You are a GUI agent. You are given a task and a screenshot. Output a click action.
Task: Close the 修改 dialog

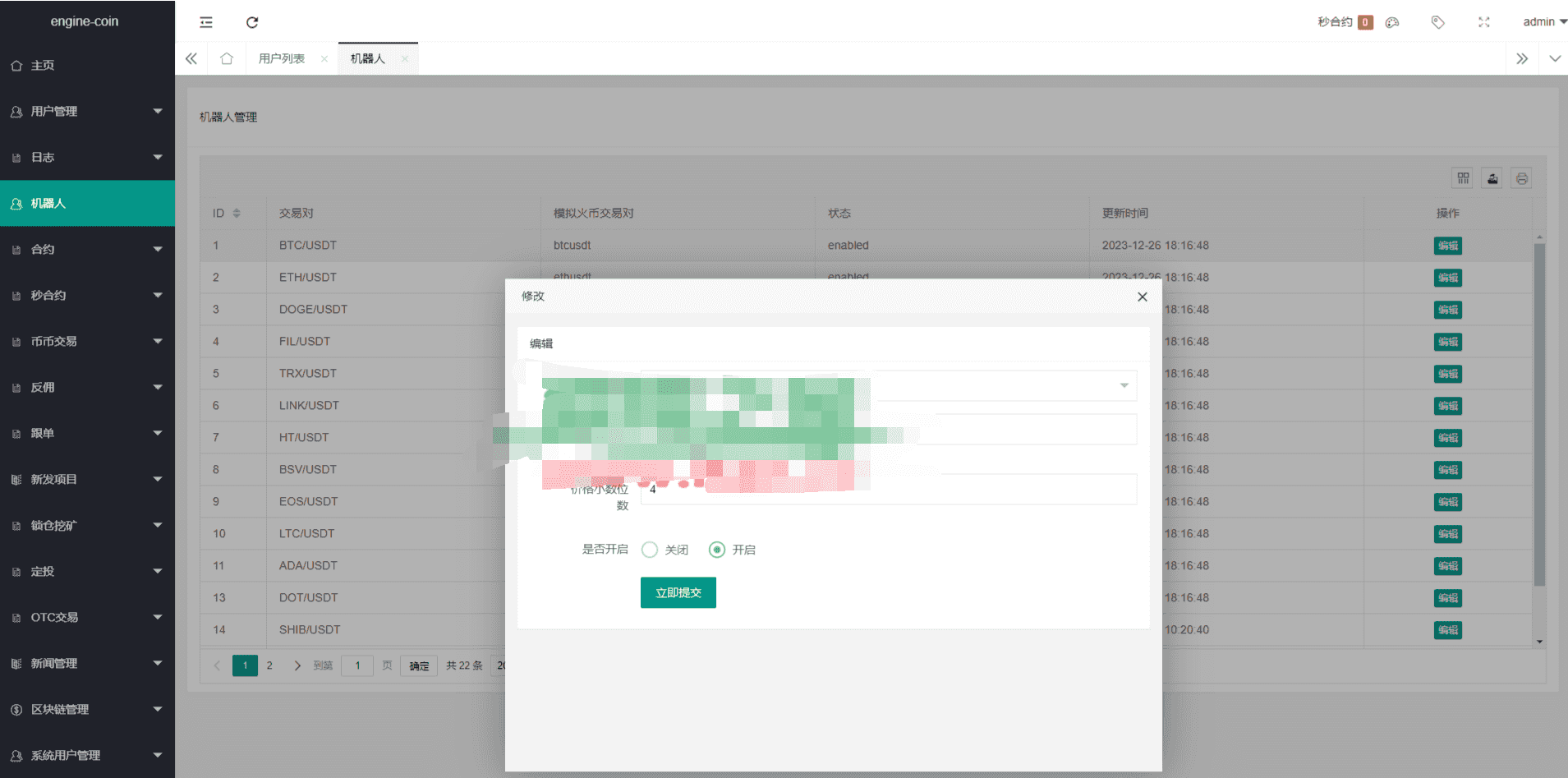pyautogui.click(x=1142, y=297)
